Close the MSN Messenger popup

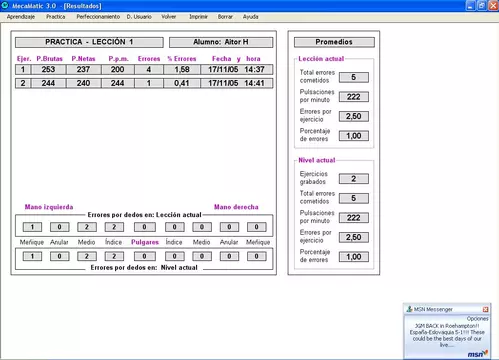485,309
